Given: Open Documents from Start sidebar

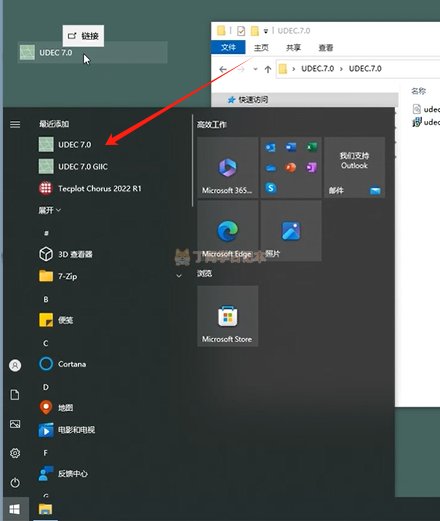Looking at the screenshot, I should coord(15,395).
